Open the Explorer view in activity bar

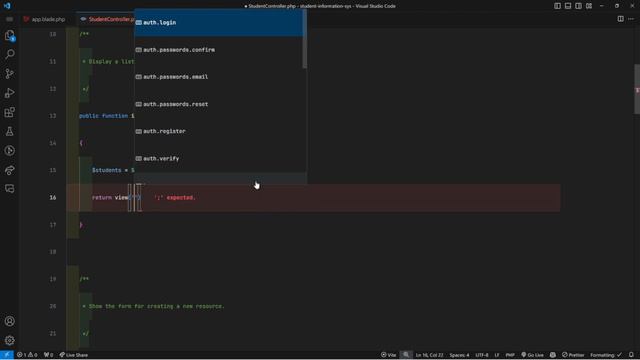tap(9, 36)
